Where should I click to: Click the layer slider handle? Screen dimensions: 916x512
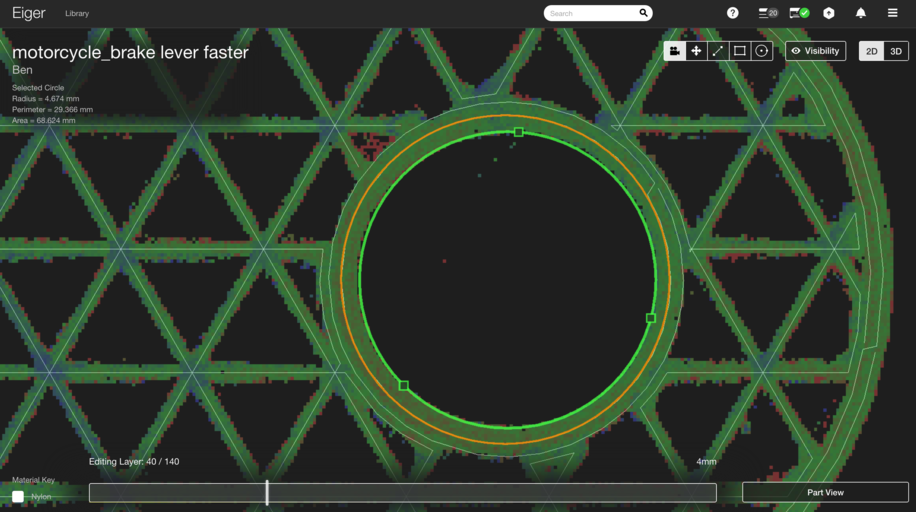coord(267,492)
